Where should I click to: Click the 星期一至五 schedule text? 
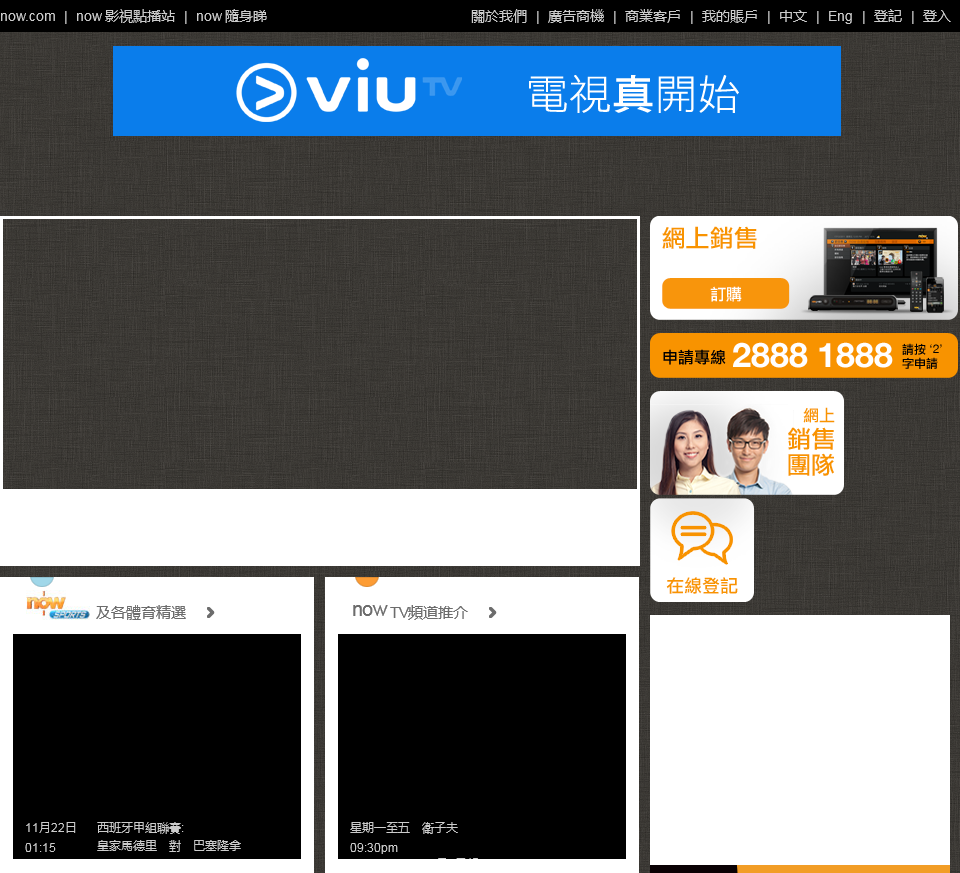click(x=380, y=828)
